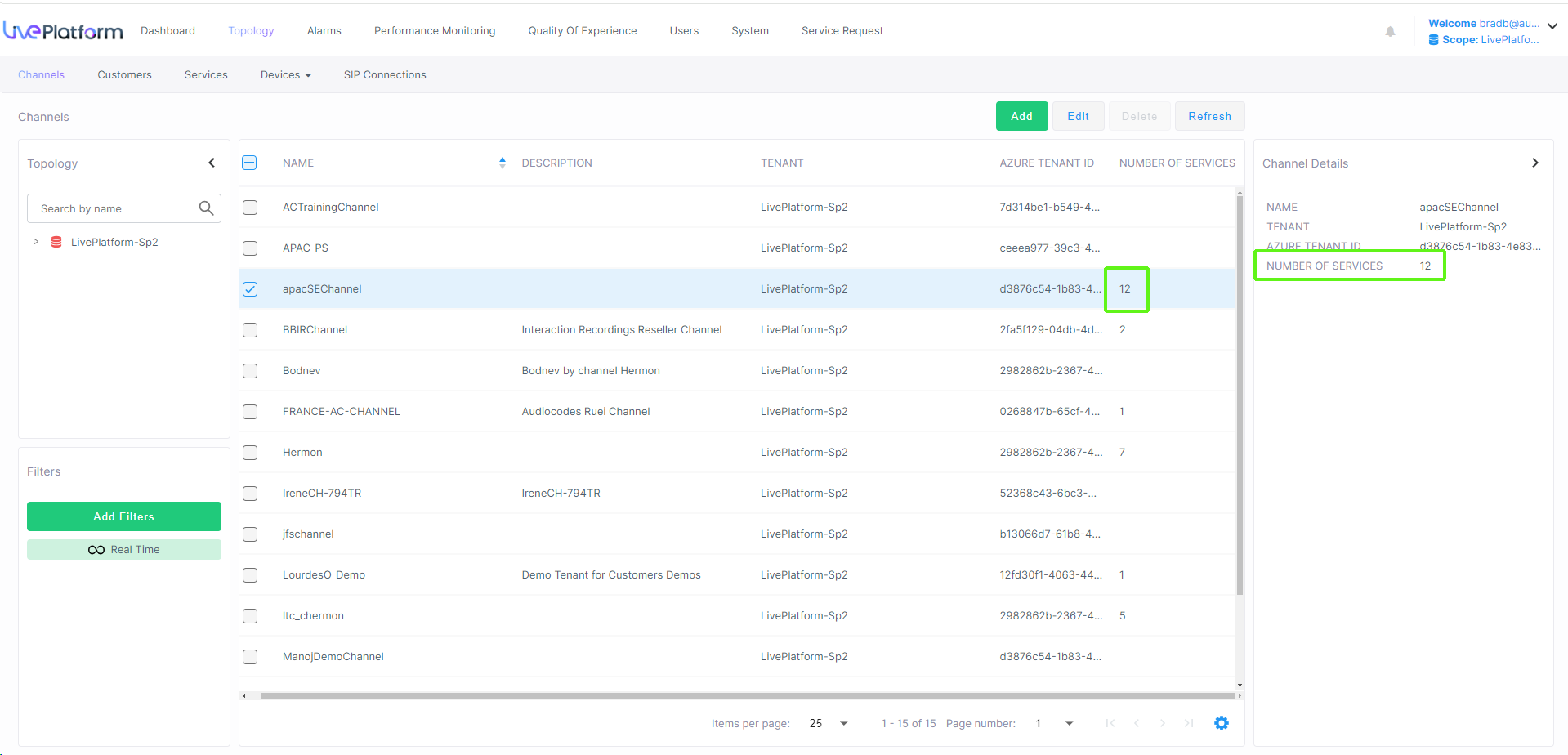Open the user account dropdown arrow
This screenshot has height=755, width=1568.
pos(1552,26)
